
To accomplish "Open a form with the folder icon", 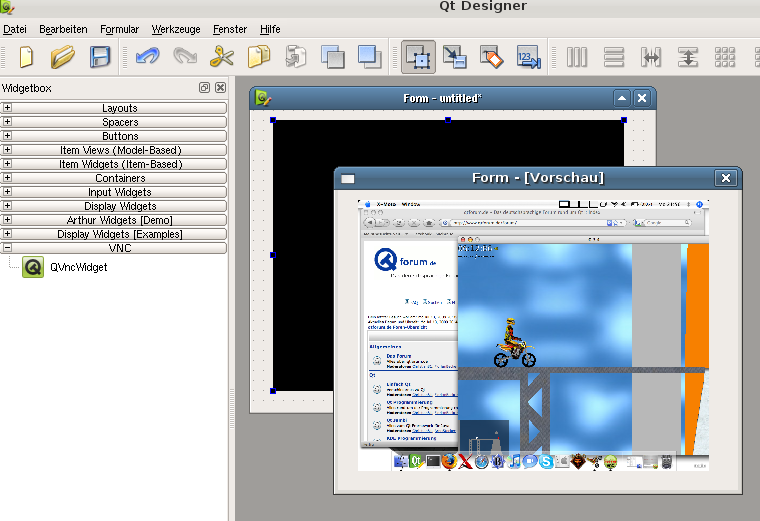I will (x=63, y=57).
